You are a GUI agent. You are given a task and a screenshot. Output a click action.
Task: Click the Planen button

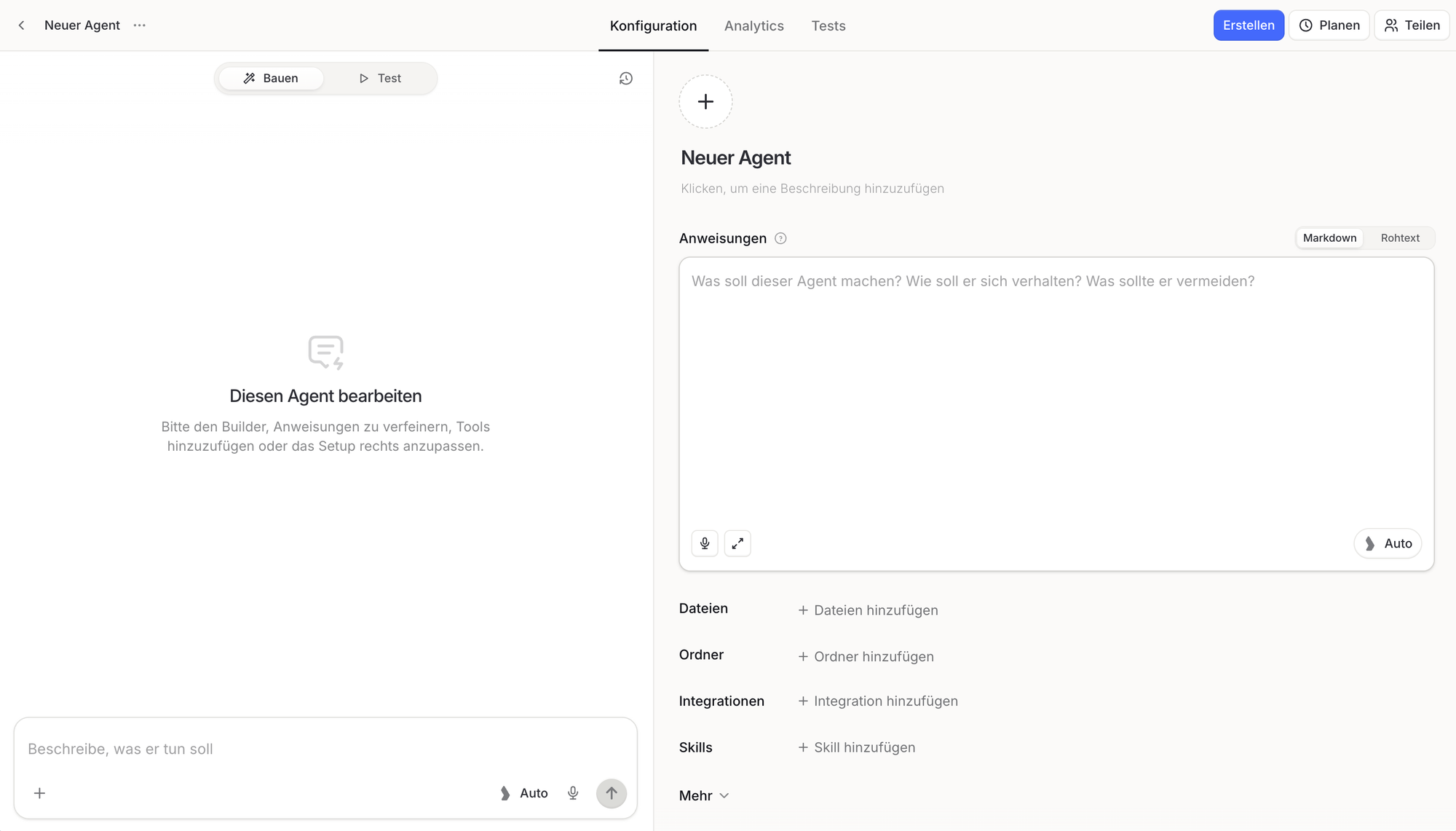pyautogui.click(x=1329, y=25)
